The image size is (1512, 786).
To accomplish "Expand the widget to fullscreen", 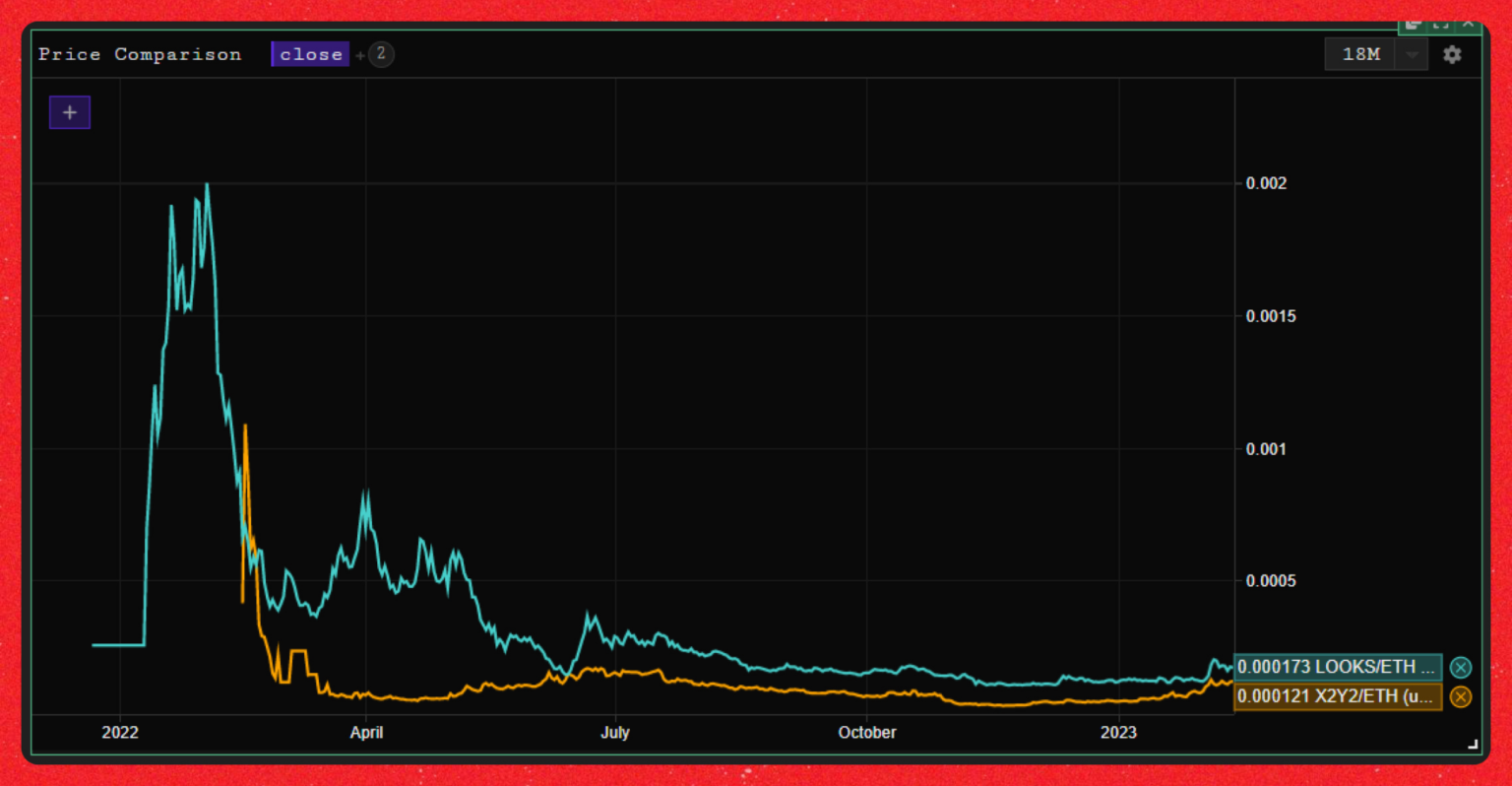I will (x=1441, y=25).
